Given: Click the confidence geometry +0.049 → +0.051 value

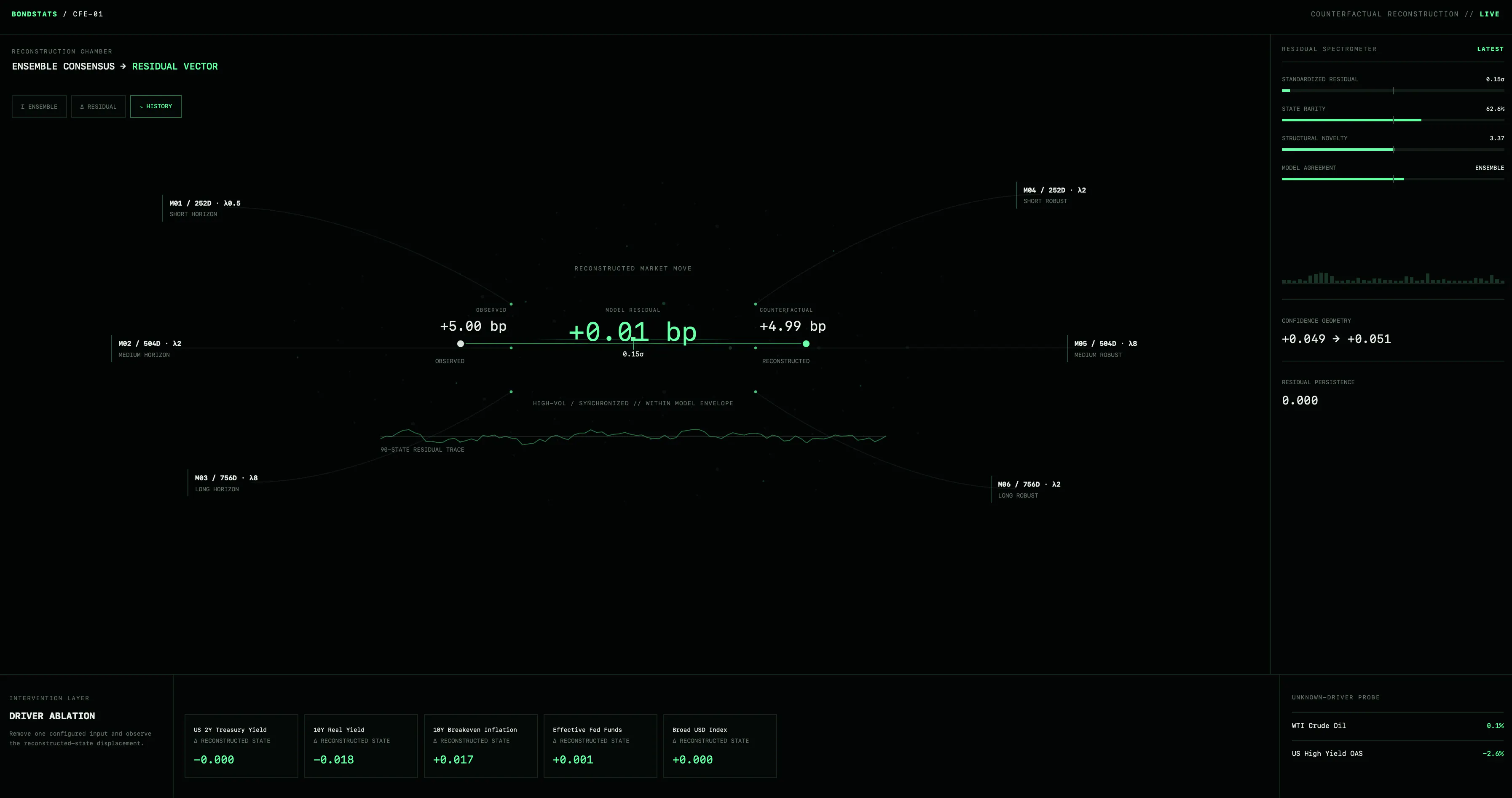Looking at the screenshot, I should tap(1336, 339).
